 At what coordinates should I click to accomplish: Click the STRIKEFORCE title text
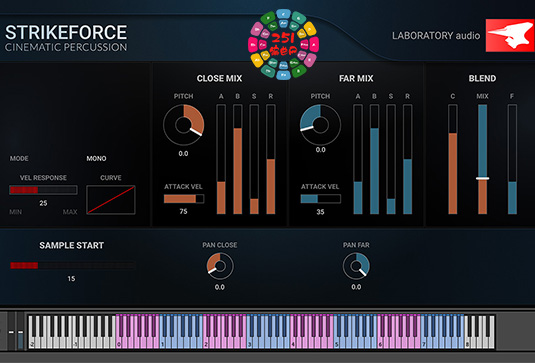(x=66, y=32)
